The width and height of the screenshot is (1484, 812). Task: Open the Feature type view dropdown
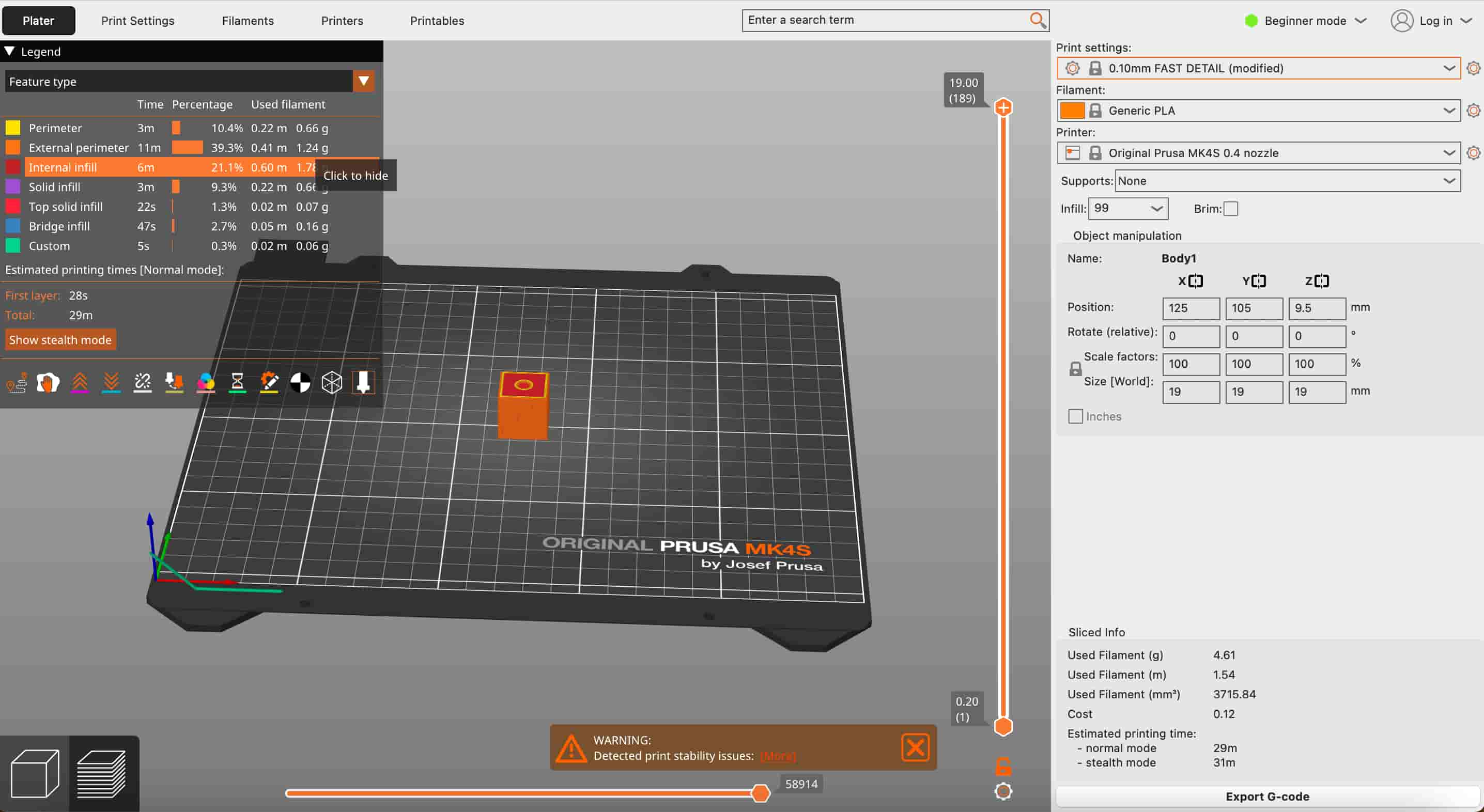coord(363,81)
